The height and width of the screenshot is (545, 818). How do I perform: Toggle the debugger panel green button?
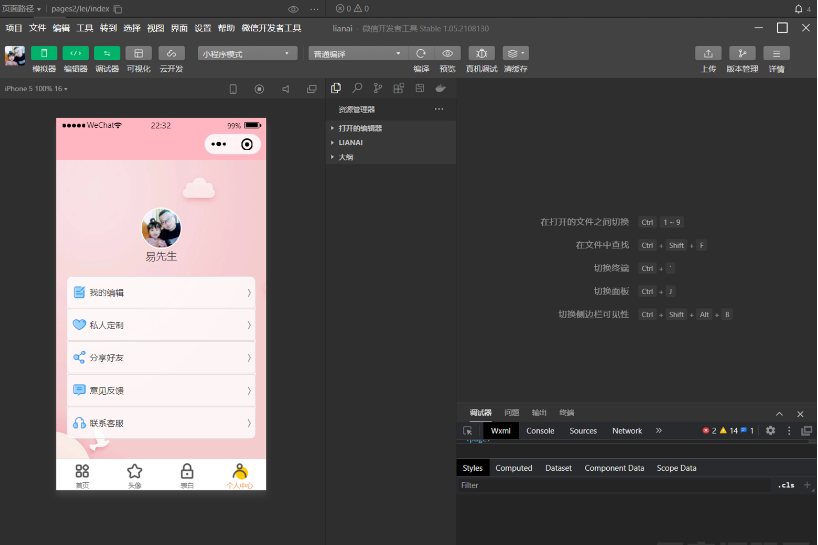point(107,53)
